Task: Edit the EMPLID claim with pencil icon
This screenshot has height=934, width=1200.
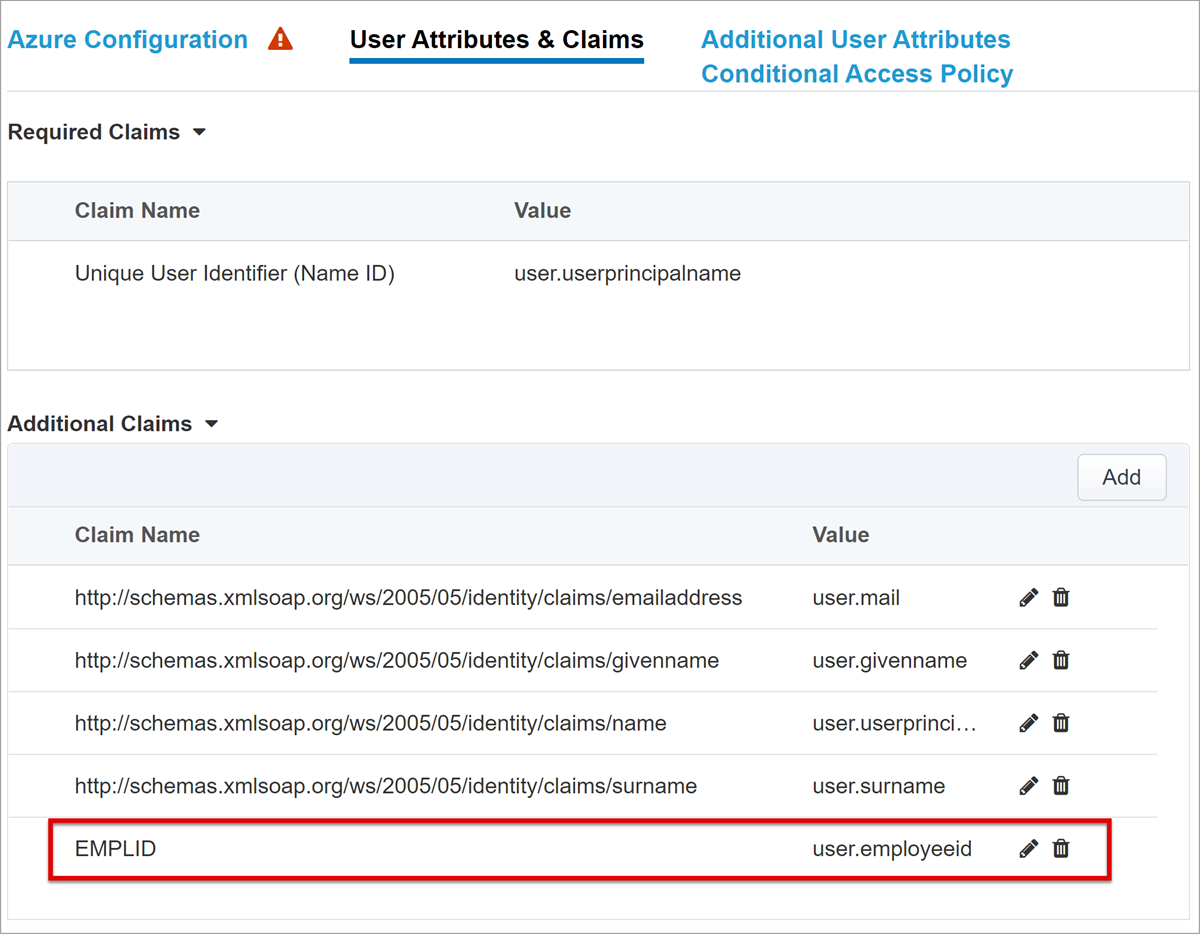Action: [1028, 849]
